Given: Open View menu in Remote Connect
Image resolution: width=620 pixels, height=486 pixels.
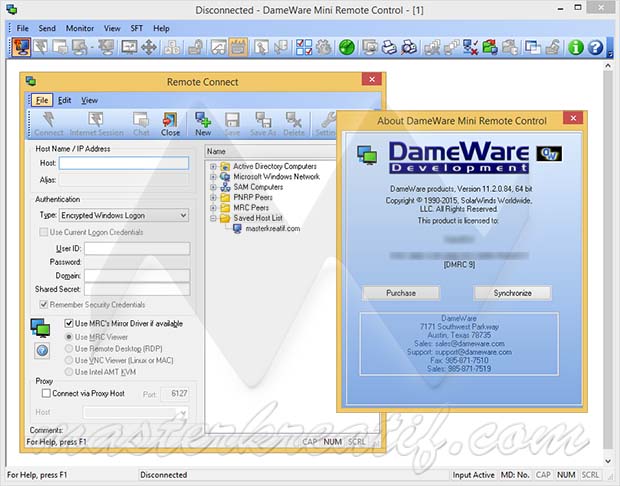Looking at the screenshot, I should [x=89, y=100].
